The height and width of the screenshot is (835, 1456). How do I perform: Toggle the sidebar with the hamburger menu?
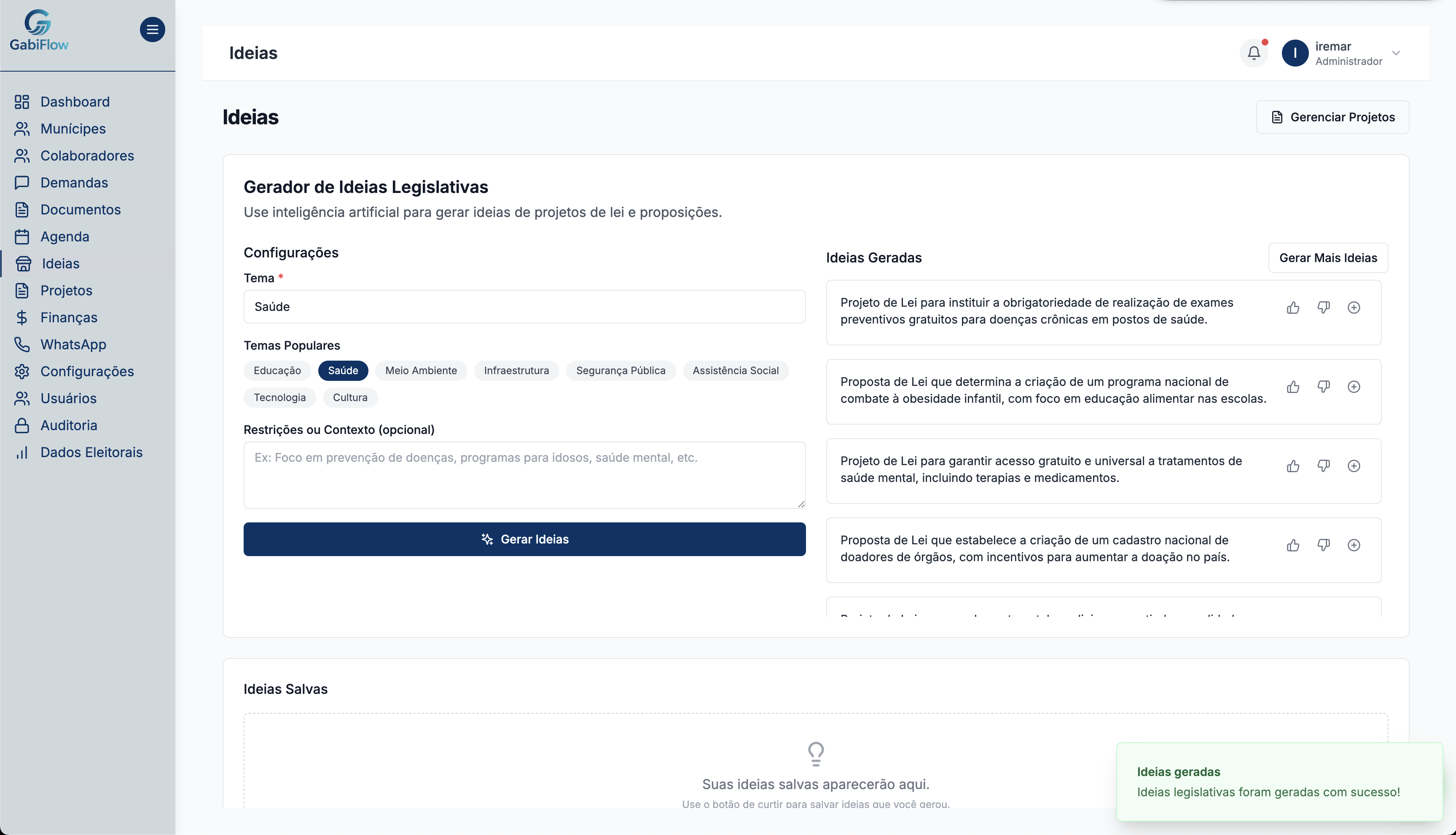point(153,29)
